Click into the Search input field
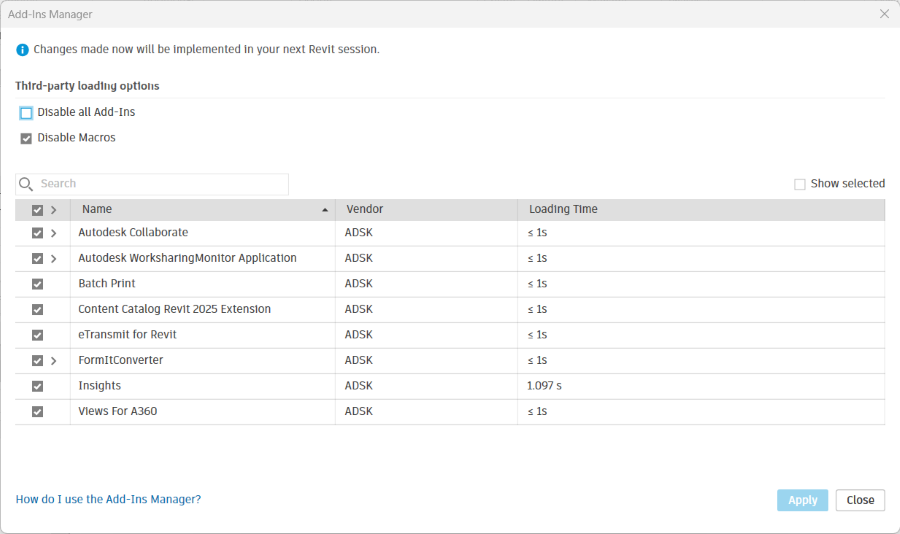Image resolution: width=900 pixels, height=534 pixels. (160, 184)
